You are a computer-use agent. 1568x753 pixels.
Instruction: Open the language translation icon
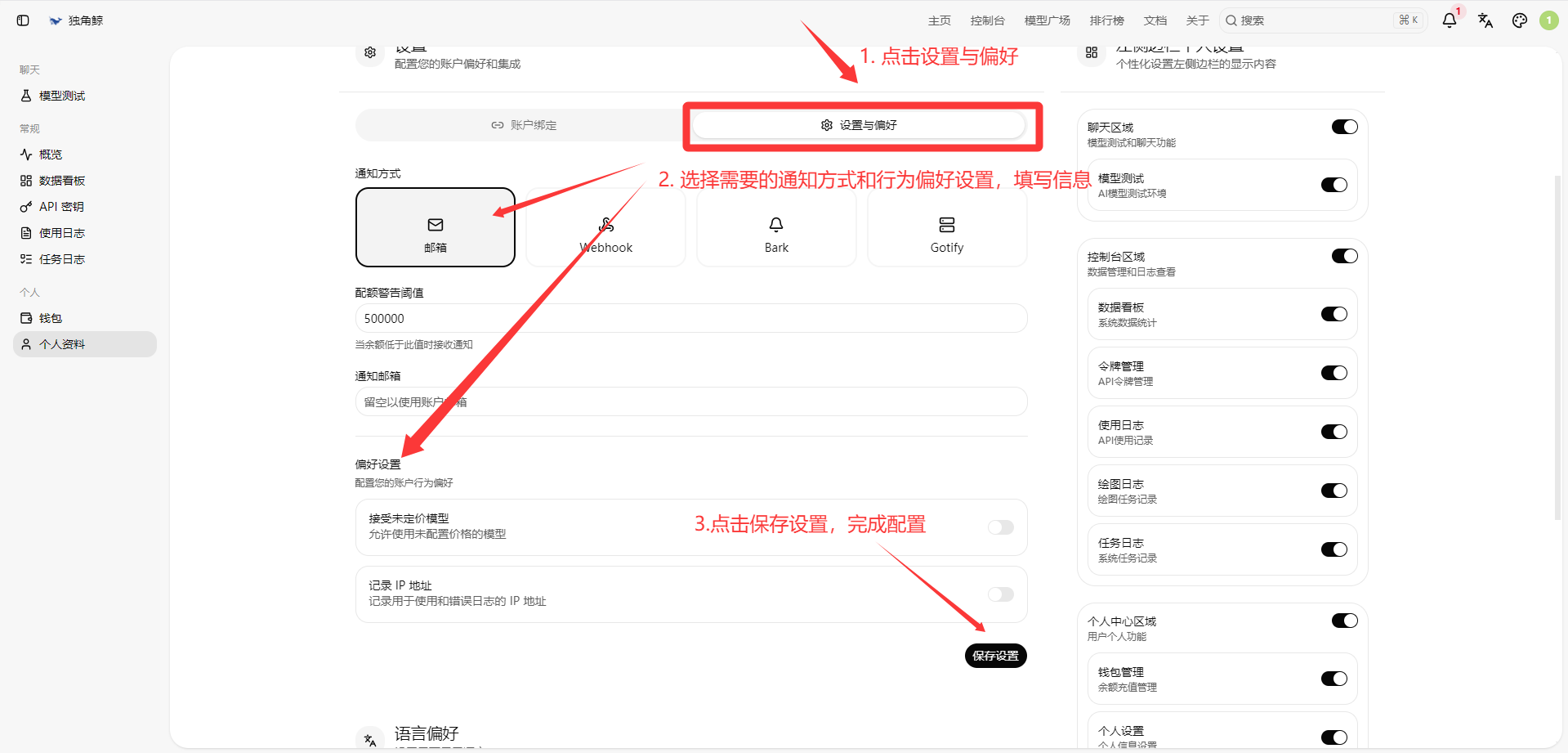(1485, 20)
